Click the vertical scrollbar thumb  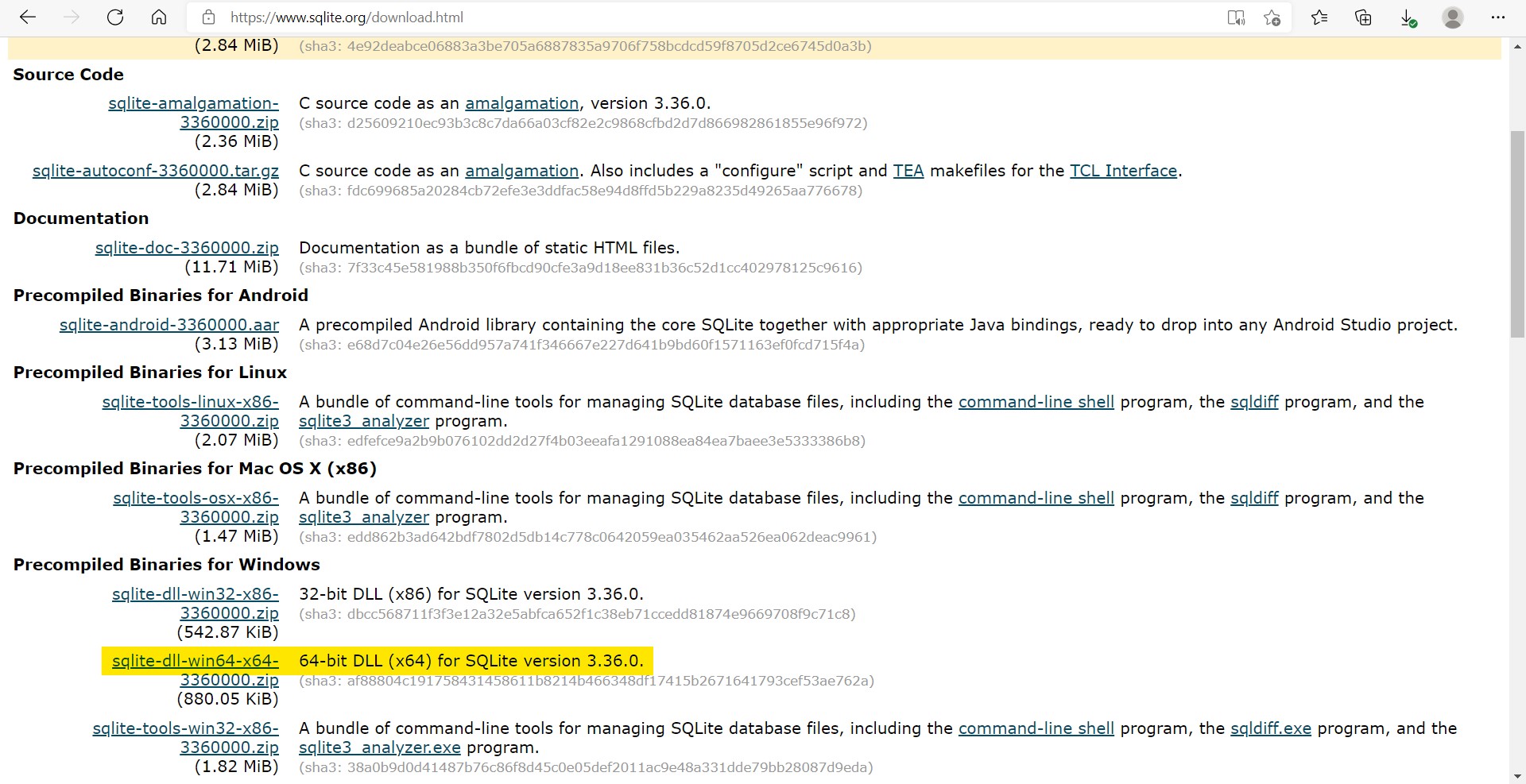coord(1517,234)
